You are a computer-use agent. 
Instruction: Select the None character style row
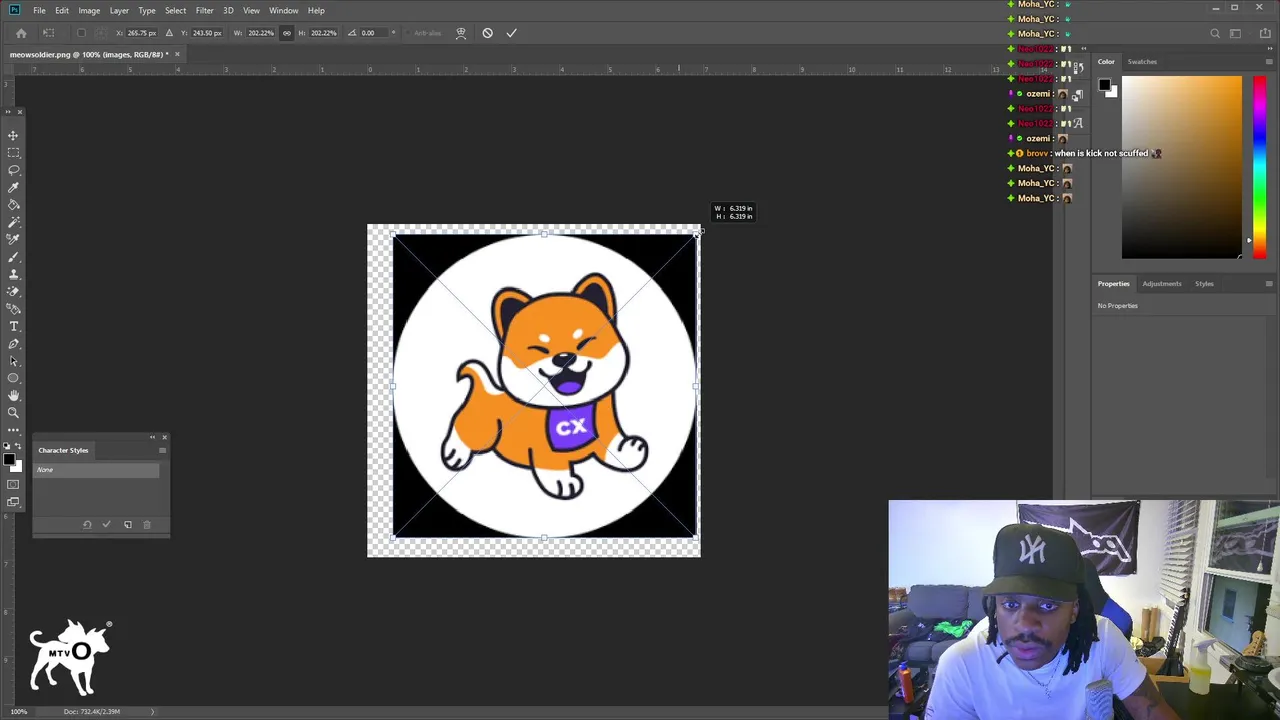(97, 470)
